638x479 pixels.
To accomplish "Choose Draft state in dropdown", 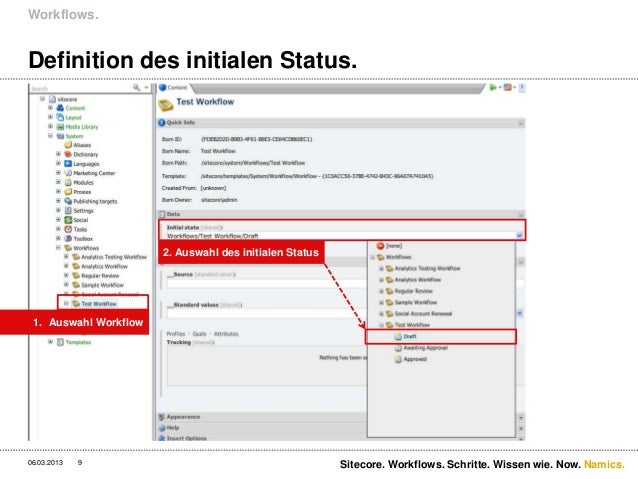I will coord(410,337).
